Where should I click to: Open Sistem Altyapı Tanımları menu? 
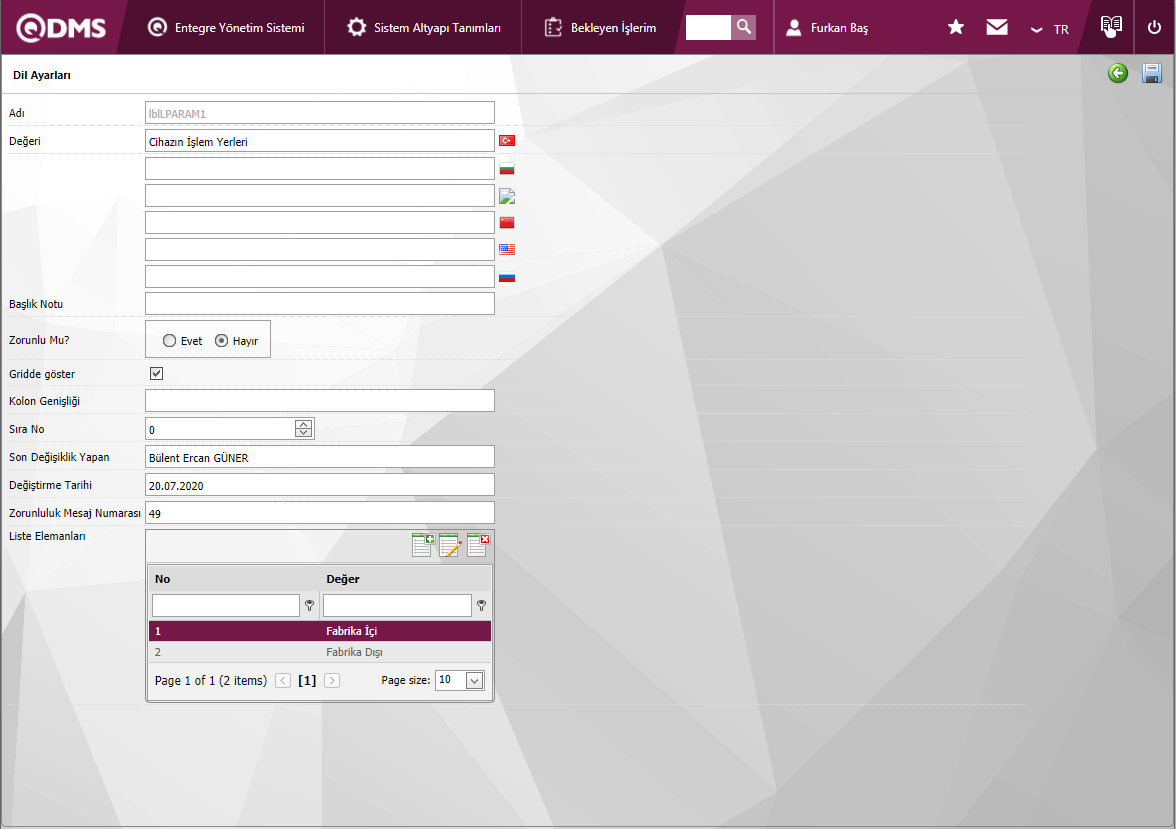(424, 28)
